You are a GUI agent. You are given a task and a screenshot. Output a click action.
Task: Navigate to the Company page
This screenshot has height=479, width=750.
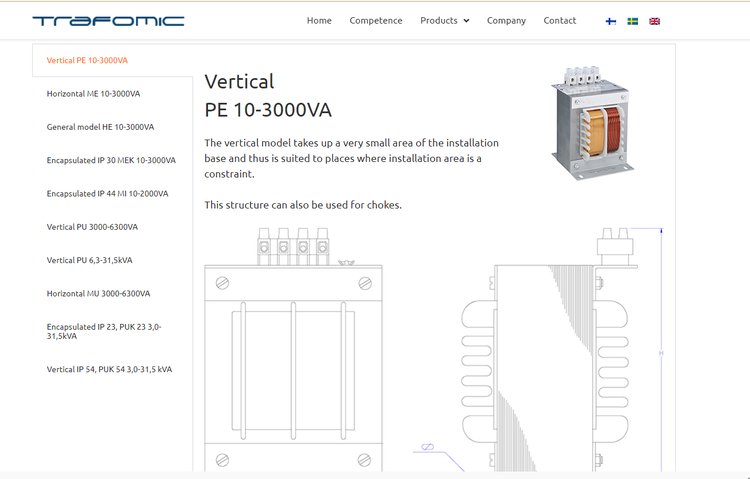(x=506, y=21)
